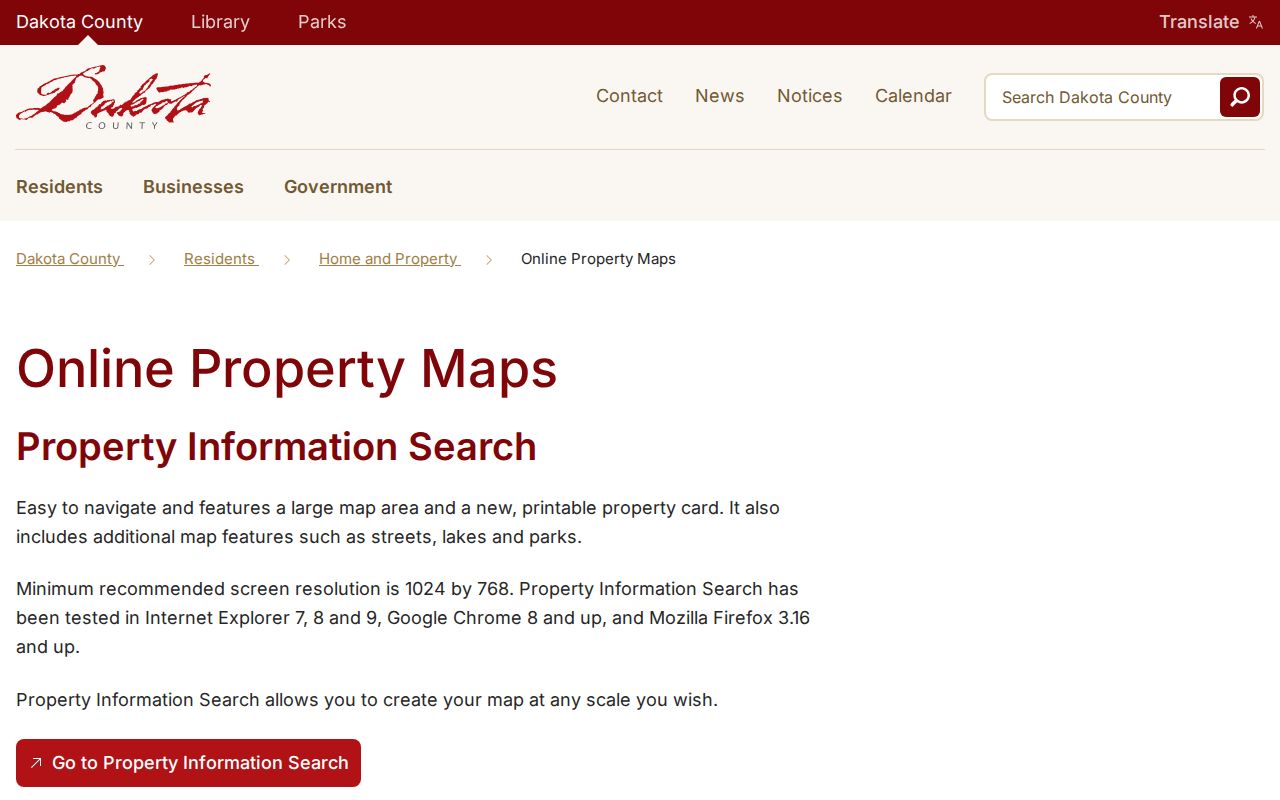Switch to the Library site tab
This screenshot has height=800, width=1280.
(220, 22)
